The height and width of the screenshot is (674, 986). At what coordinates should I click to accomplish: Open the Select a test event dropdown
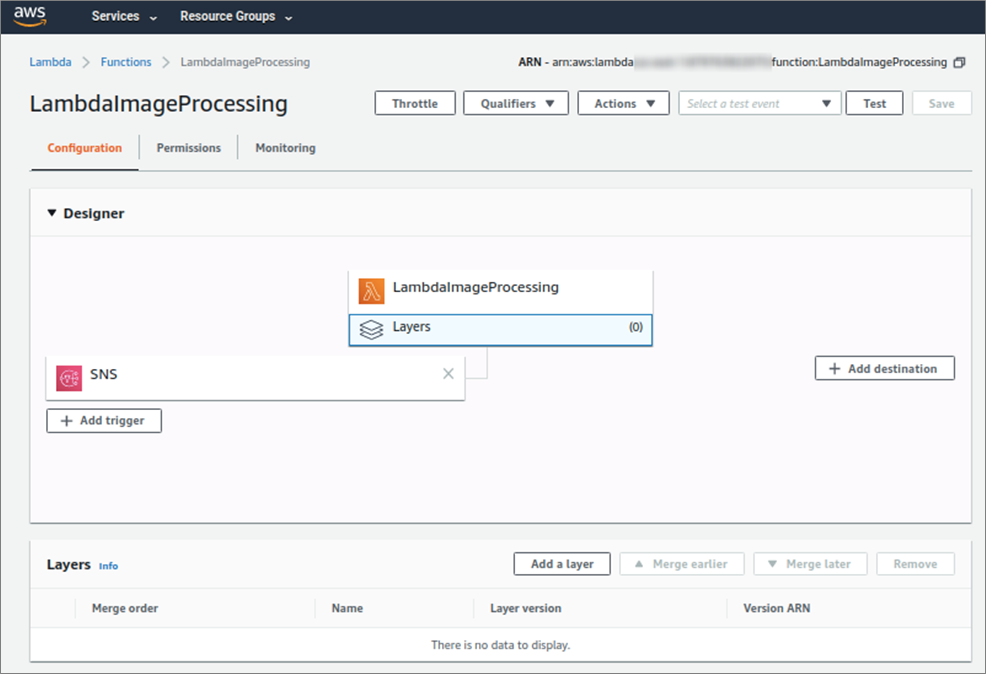pyautogui.click(x=759, y=102)
